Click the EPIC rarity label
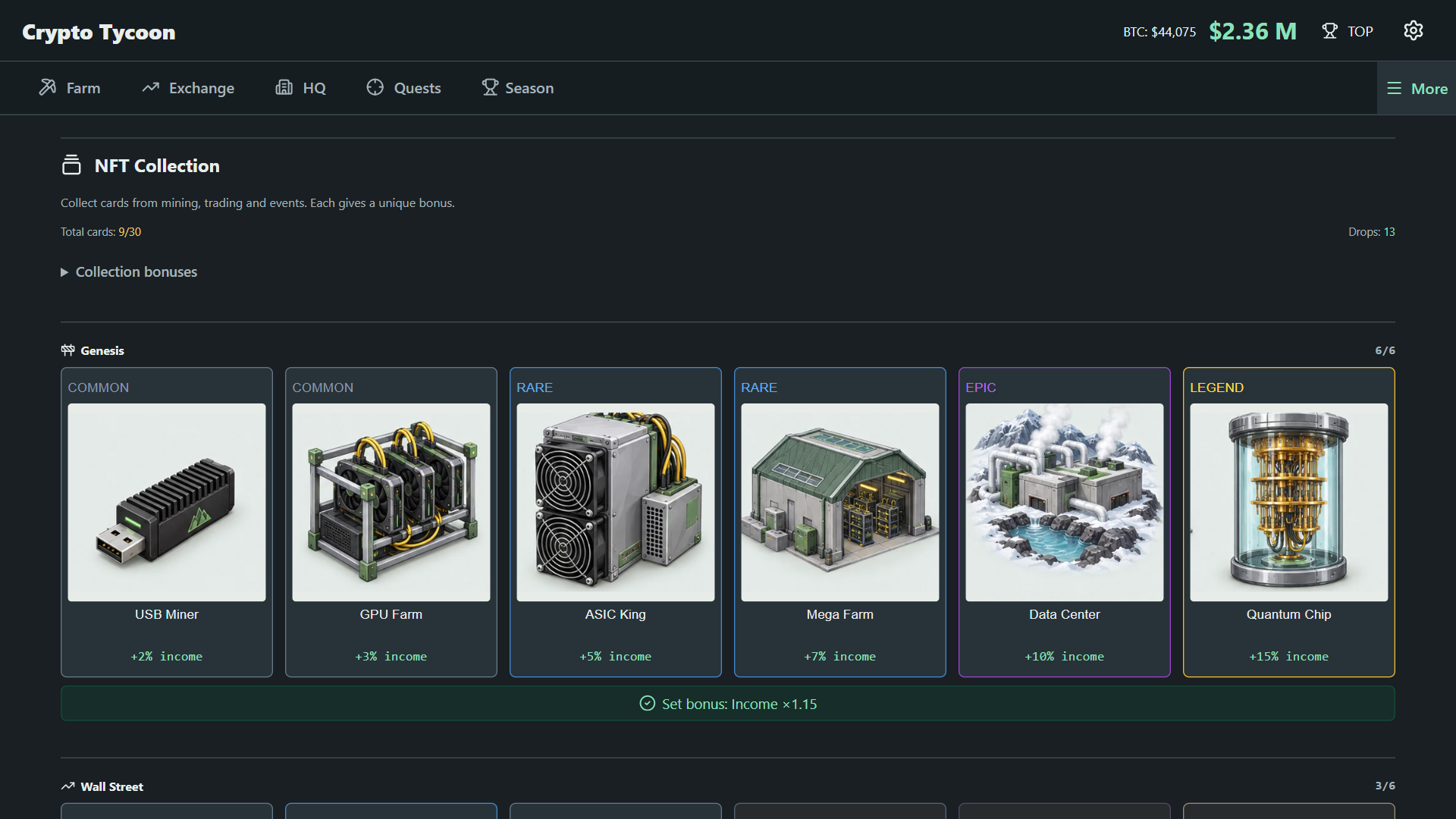The image size is (1456, 819). point(981,388)
